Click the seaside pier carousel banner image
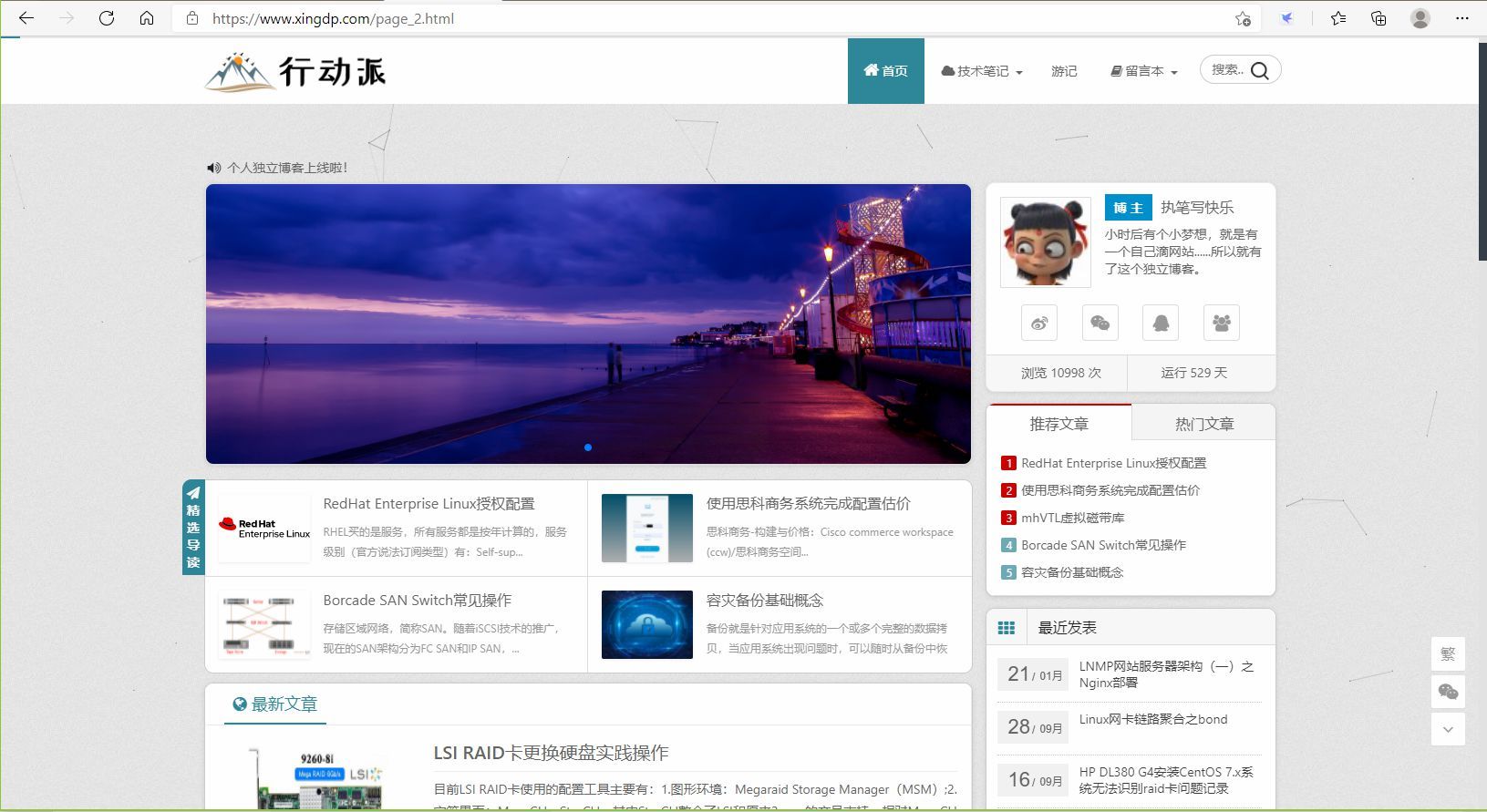The image size is (1487, 812). (588, 324)
